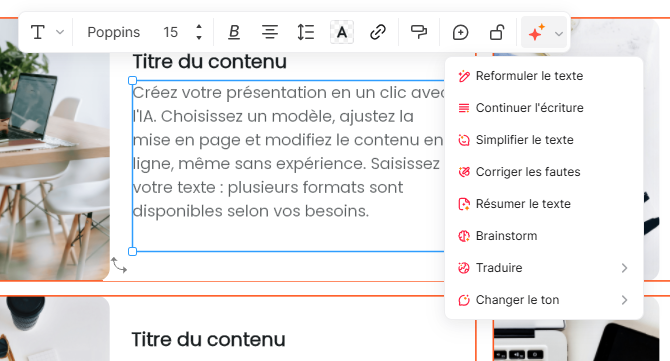Open the line spacing settings

point(306,32)
